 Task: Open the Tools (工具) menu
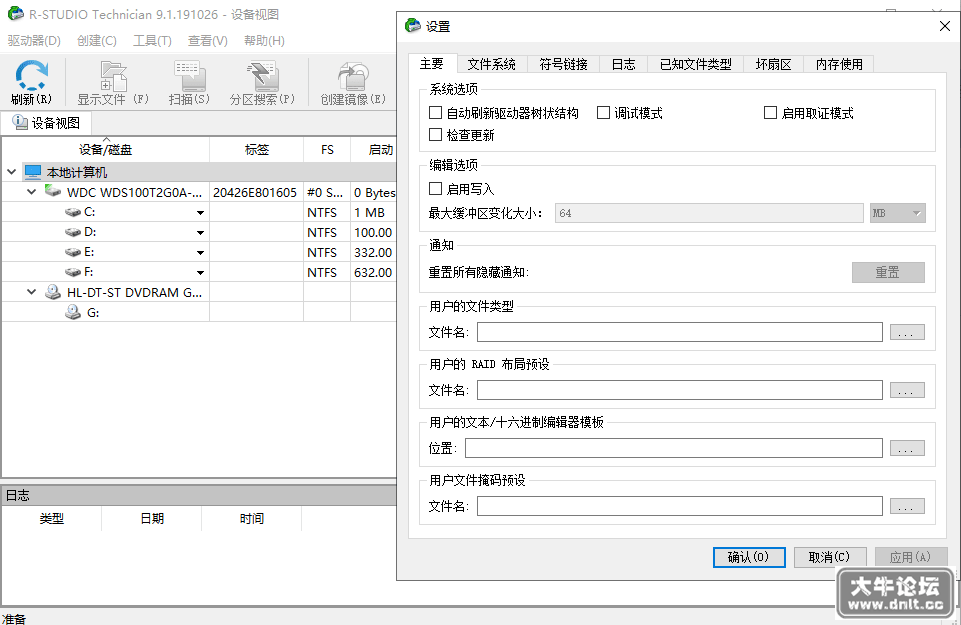click(x=153, y=40)
